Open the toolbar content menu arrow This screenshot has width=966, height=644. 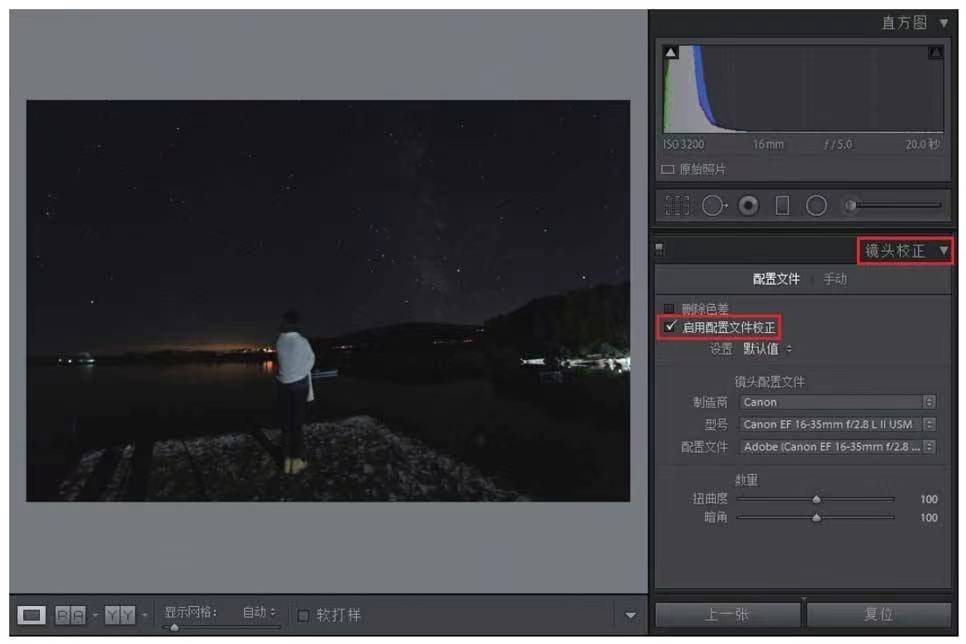click(x=630, y=615)
